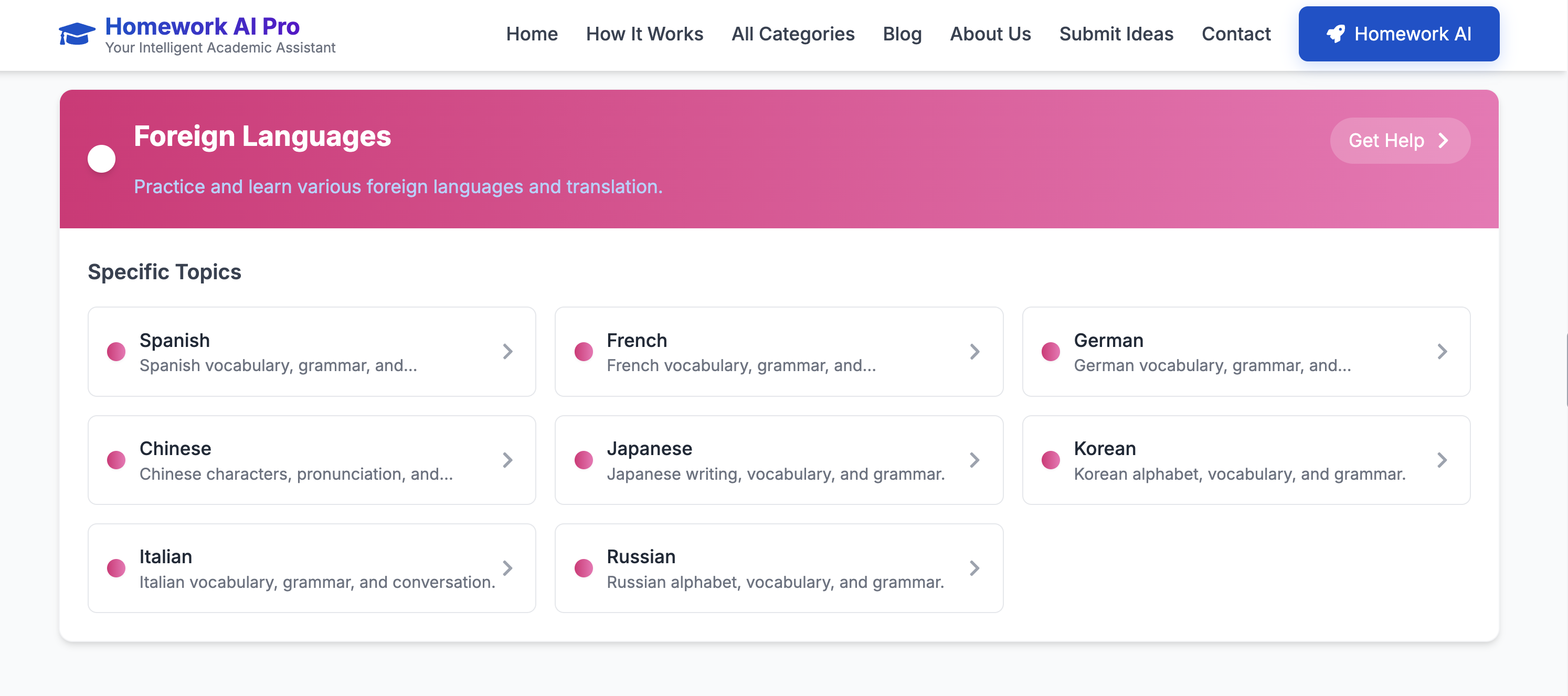Expand the Spanish topic chevron arrow

pyautogui.click(x=507, y=351)
